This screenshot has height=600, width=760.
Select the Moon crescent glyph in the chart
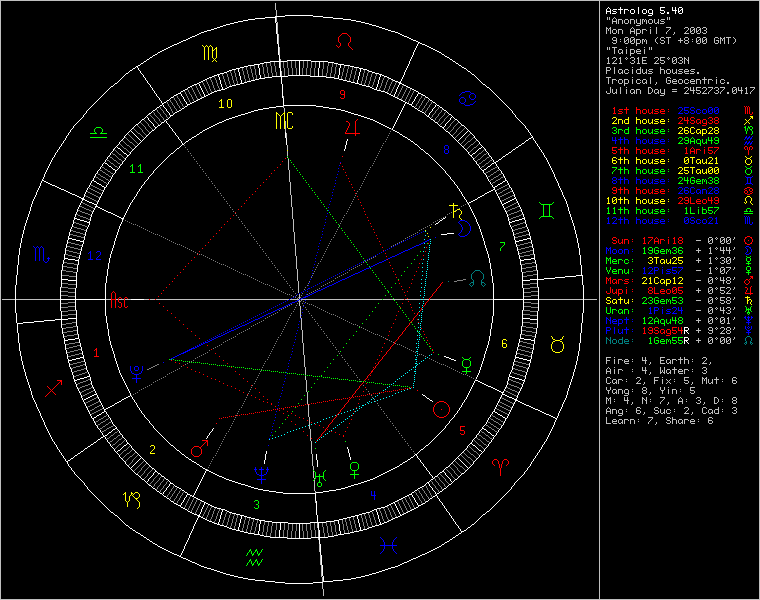[464, 228]
